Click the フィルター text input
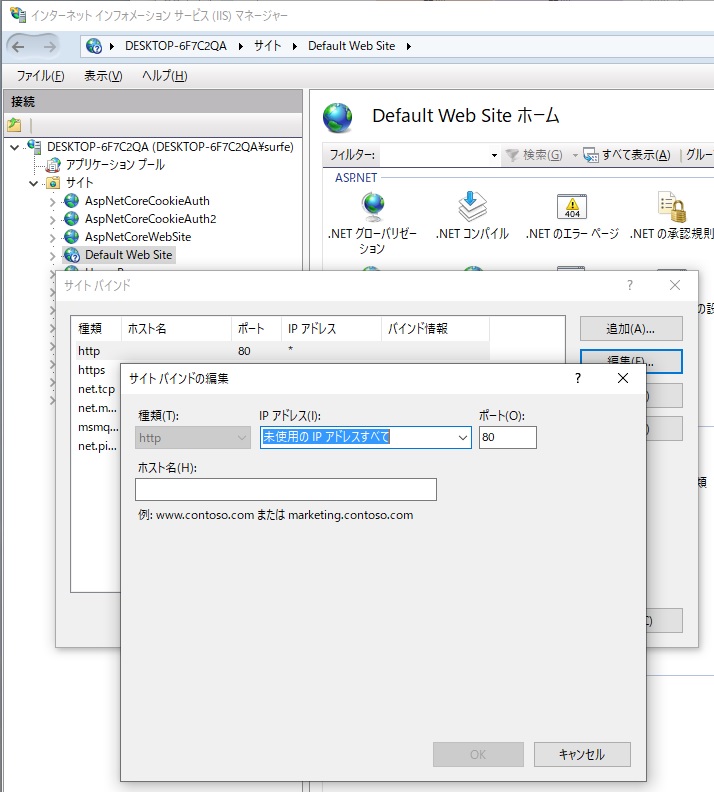 tap(434, 155)
